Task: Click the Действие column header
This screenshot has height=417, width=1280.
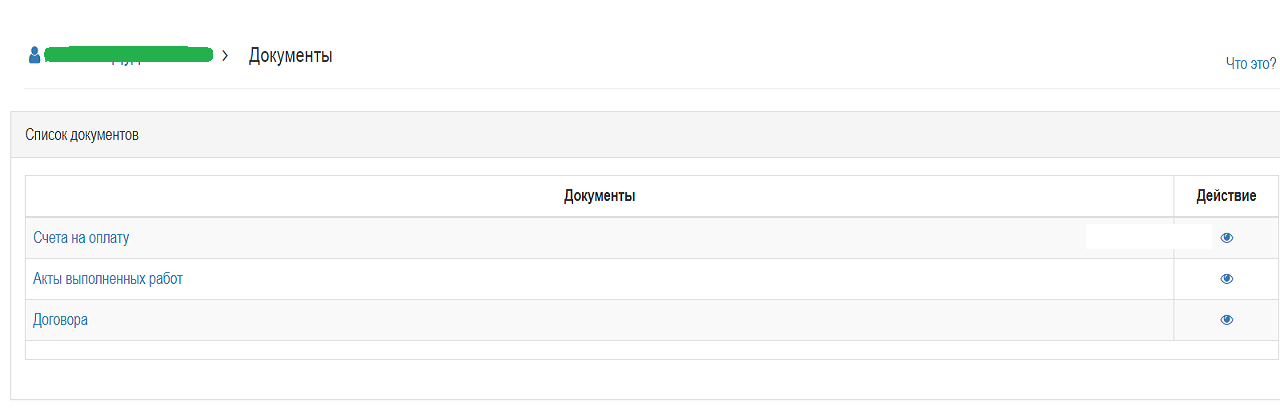Action: 1226,196
